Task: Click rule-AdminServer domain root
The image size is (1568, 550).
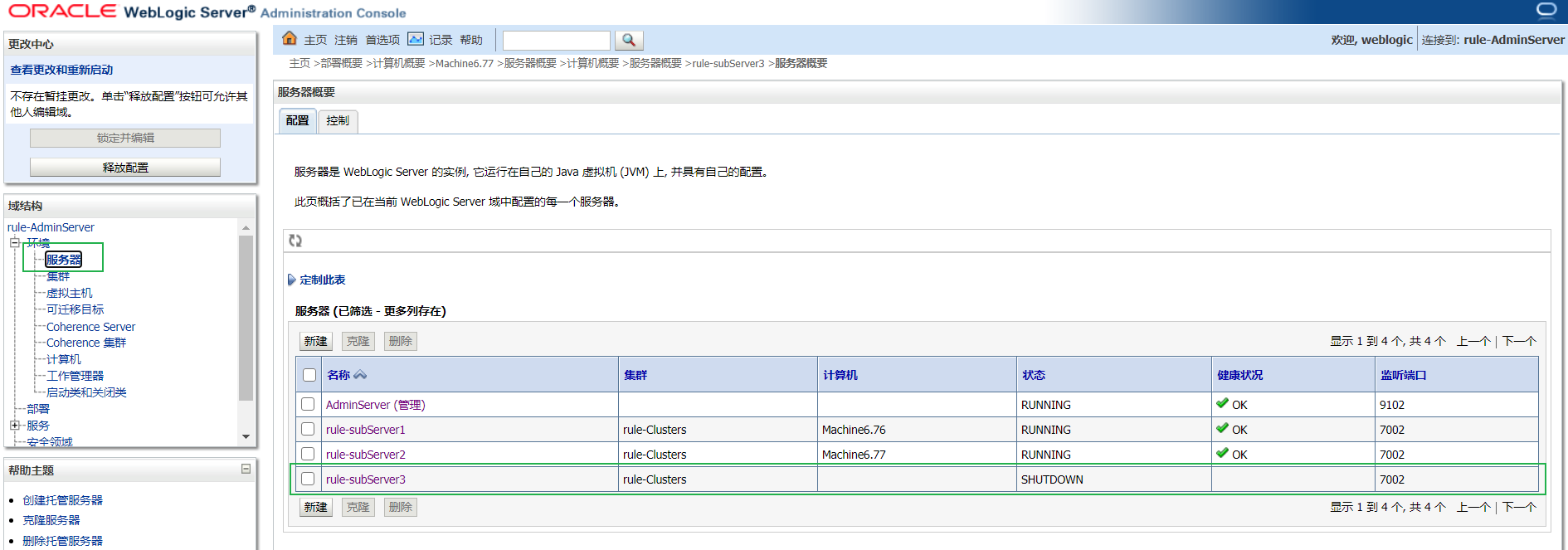Action: click(51, 227)
